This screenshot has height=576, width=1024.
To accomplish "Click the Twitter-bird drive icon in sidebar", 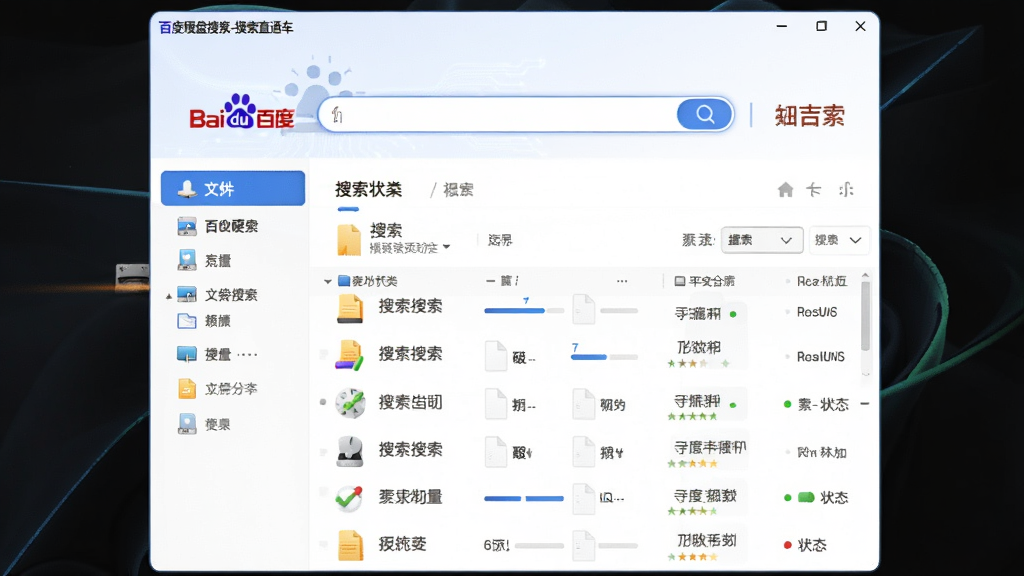I will tap(187, 260).
